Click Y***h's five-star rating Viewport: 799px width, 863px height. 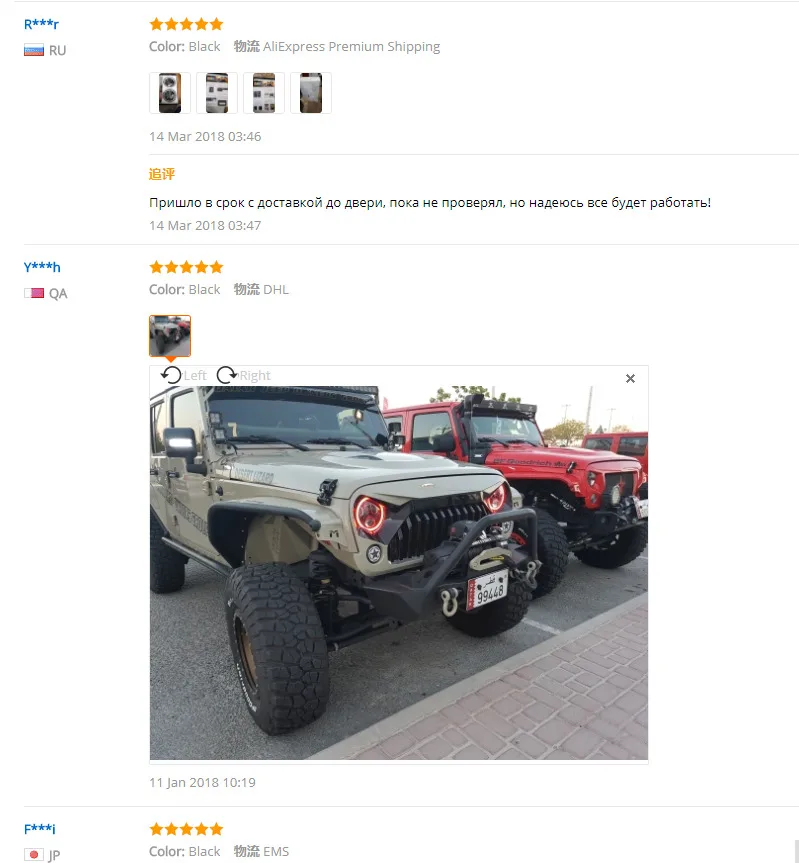coord(187,267)
